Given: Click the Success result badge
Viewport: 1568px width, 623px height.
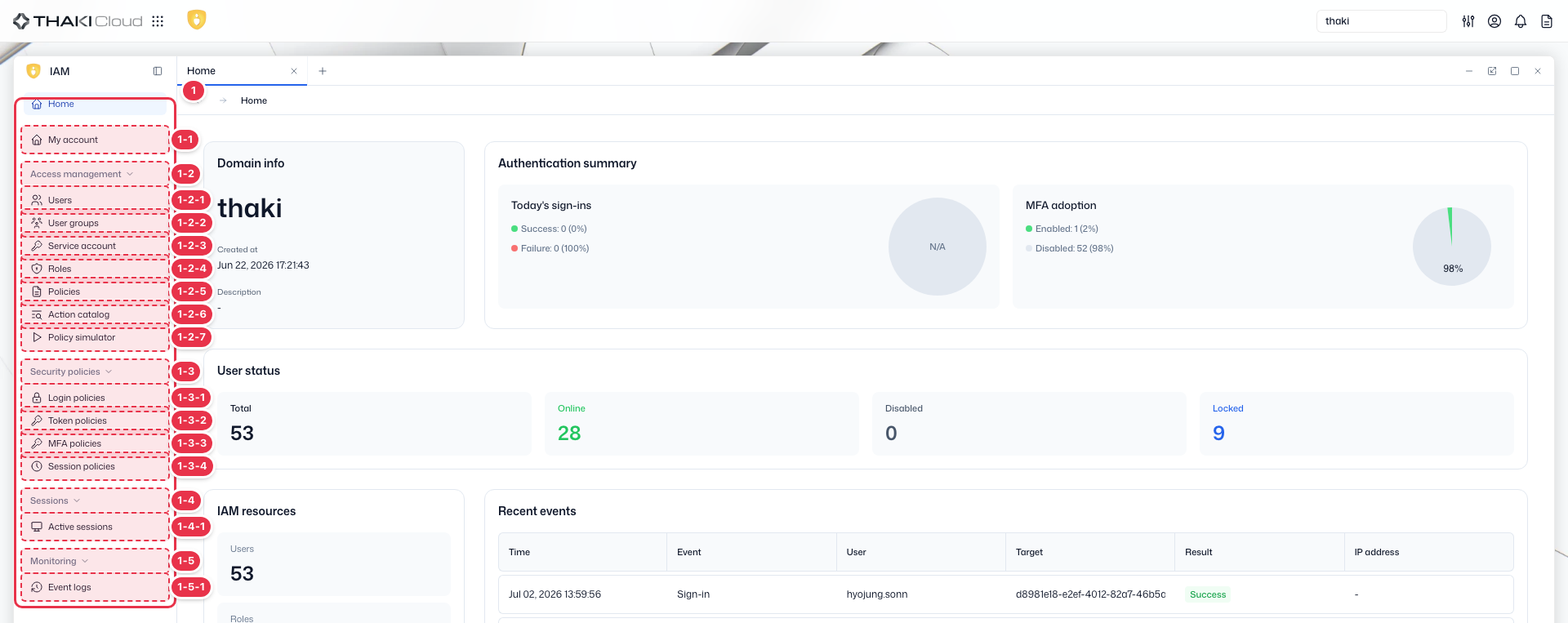Looking at the screenshot, I should tap(1208, 594).
